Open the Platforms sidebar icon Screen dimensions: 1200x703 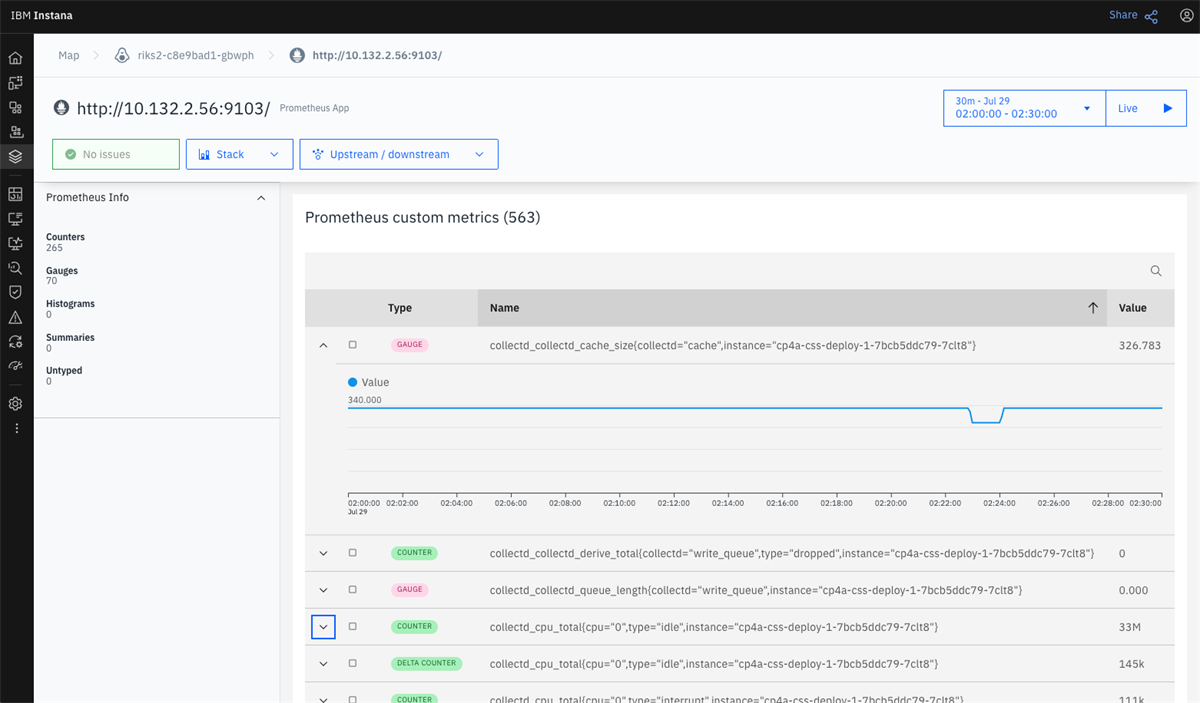[15, 132]
